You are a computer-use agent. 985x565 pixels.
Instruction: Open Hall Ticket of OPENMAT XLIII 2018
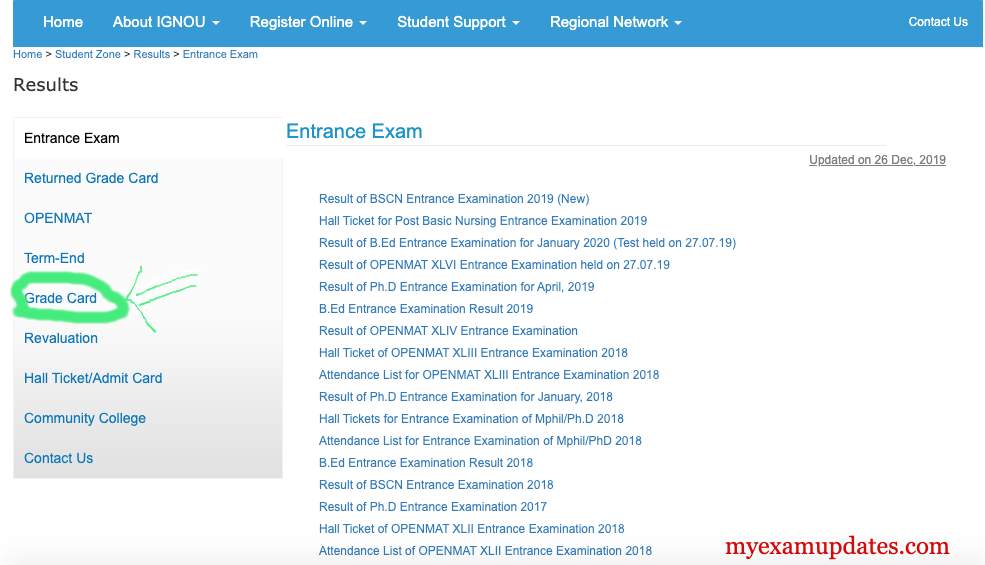473,353
